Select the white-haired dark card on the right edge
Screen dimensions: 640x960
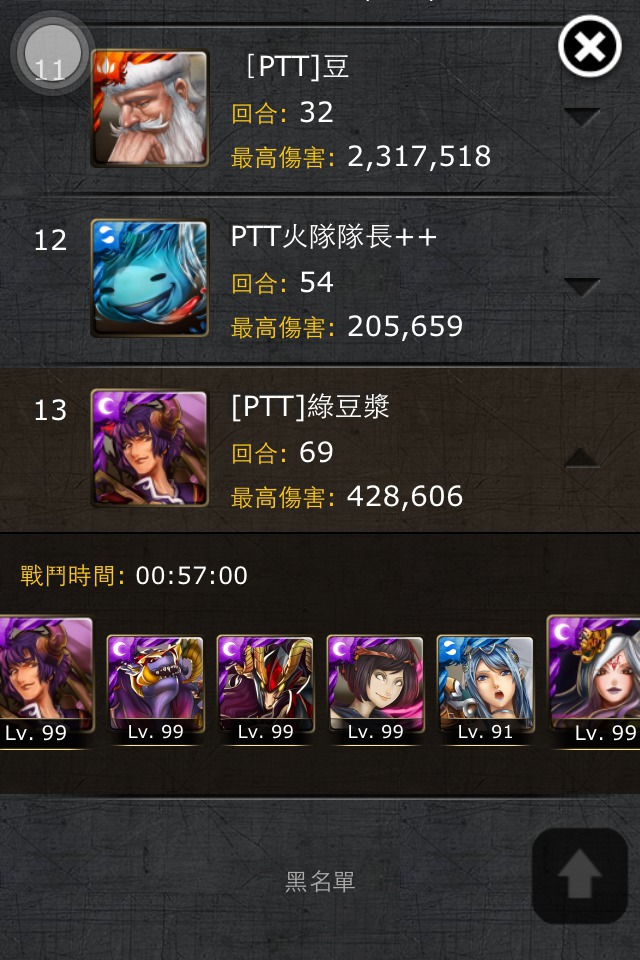point(593,681)
